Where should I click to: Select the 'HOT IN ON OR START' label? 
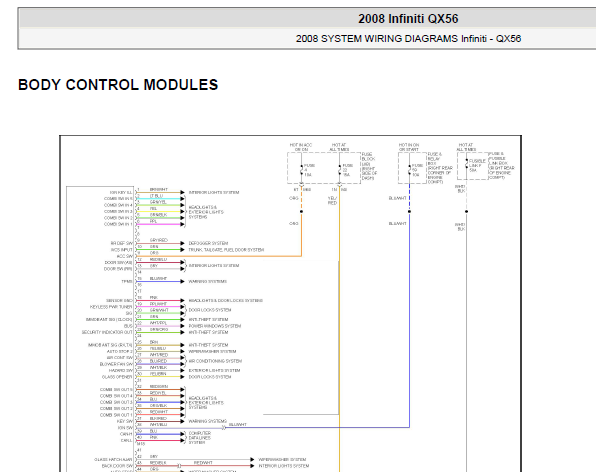[x=409, y=147]
